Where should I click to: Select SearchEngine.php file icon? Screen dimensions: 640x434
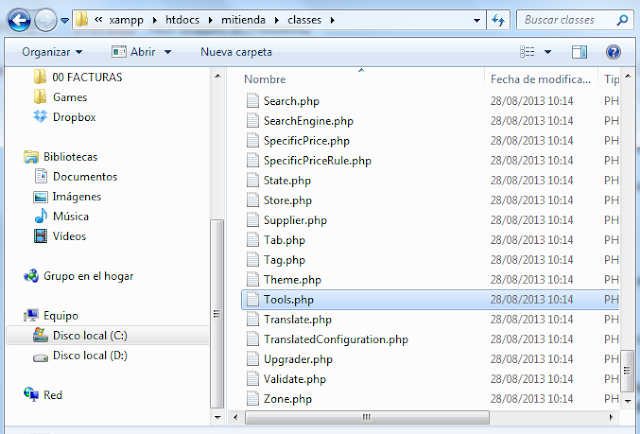coord(253,120)
